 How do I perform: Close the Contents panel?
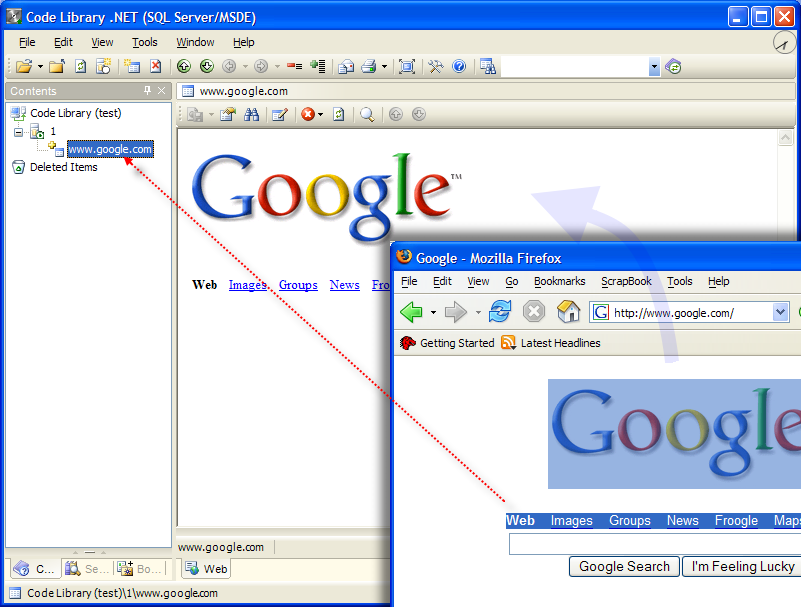161,90
